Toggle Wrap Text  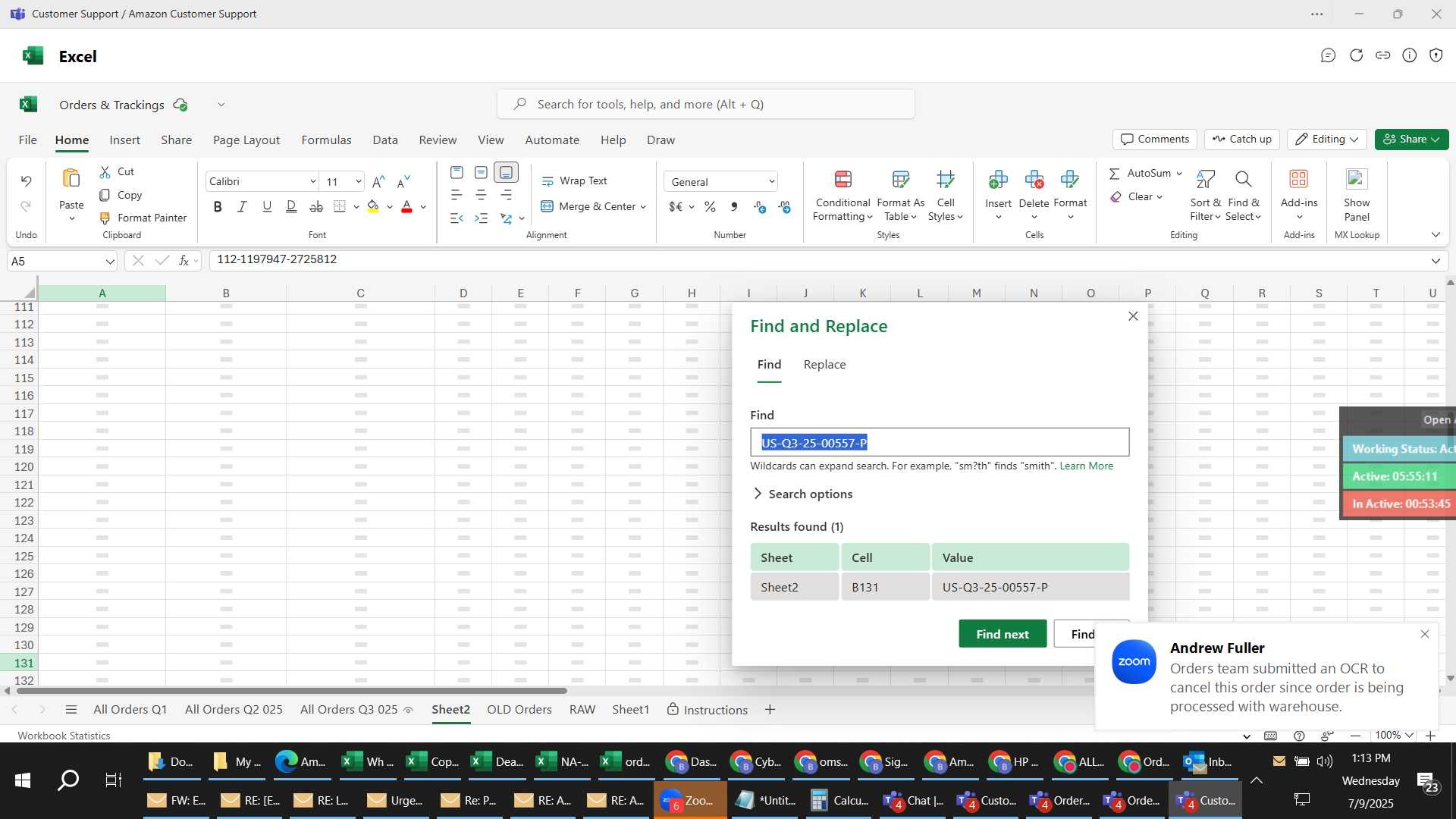[574, 180]
